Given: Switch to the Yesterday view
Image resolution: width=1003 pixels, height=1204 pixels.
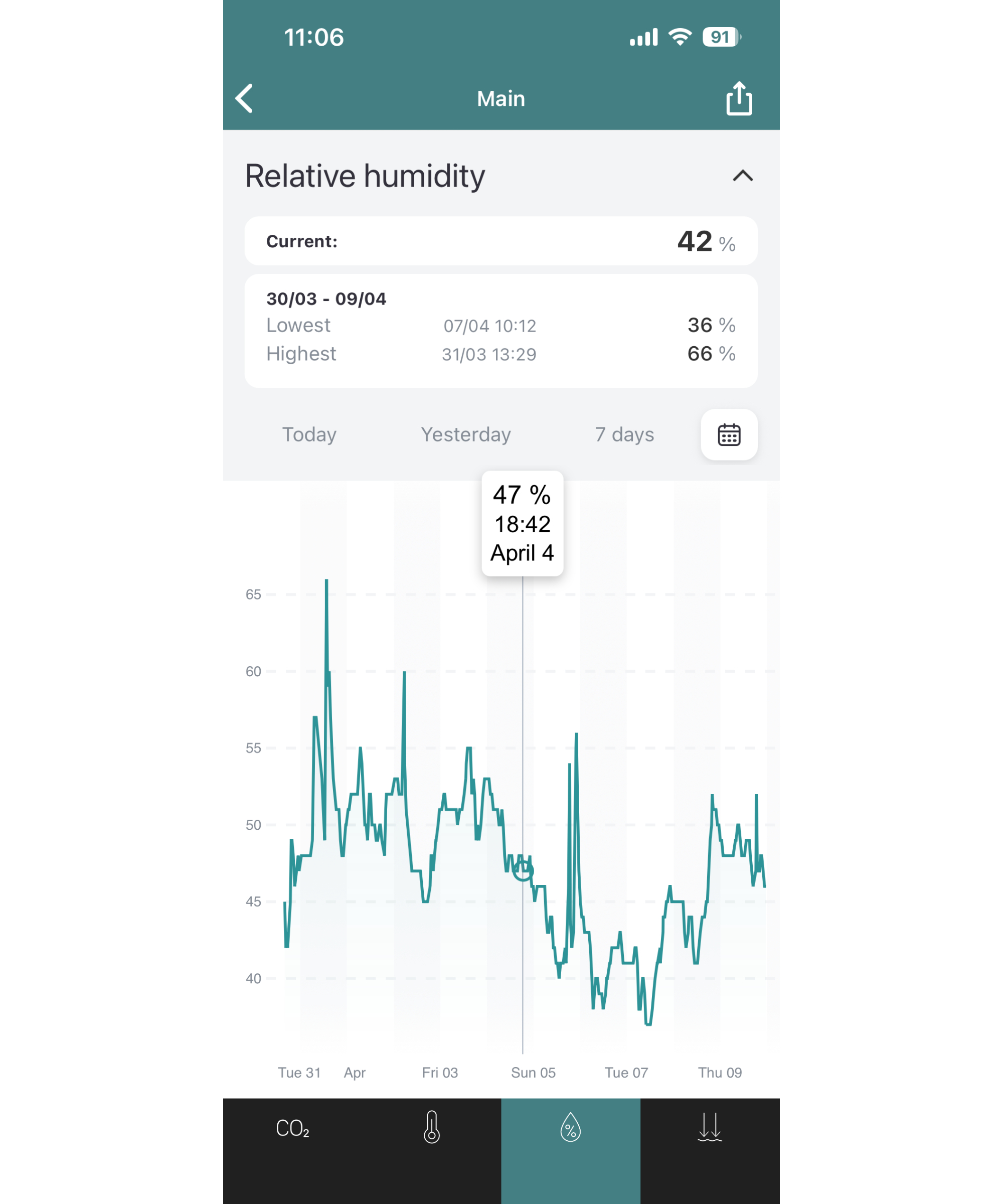Looking at the screenshot, I should [x=466, y=434].
